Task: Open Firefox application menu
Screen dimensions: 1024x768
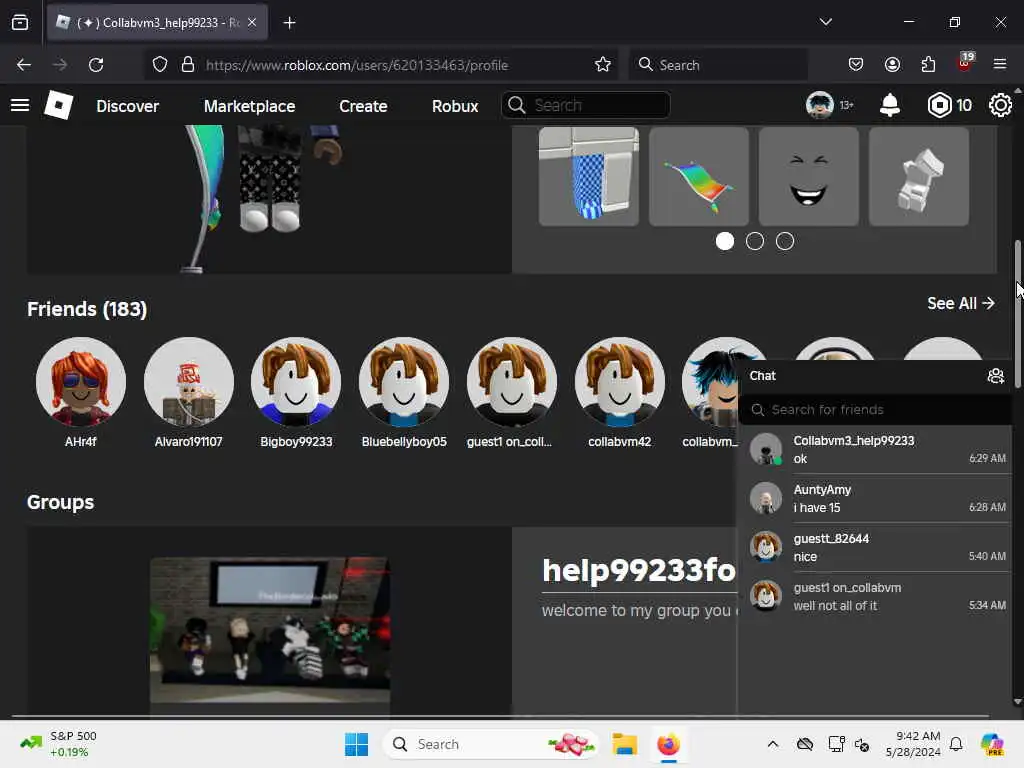Action: pos(1000,65)
